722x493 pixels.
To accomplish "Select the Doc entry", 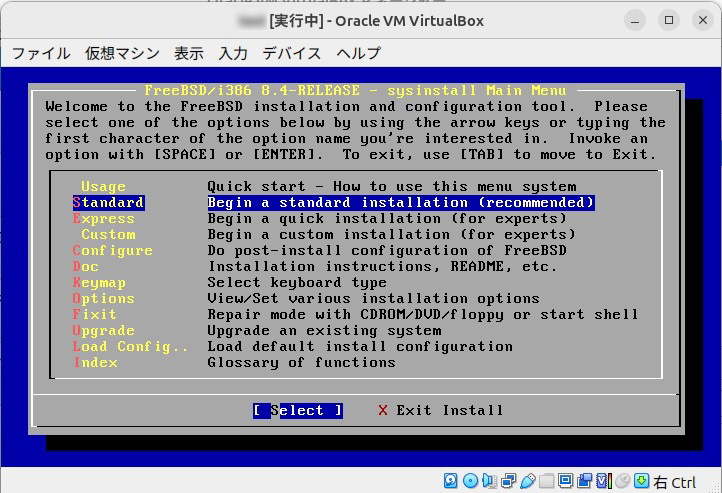I will [86, 267].
